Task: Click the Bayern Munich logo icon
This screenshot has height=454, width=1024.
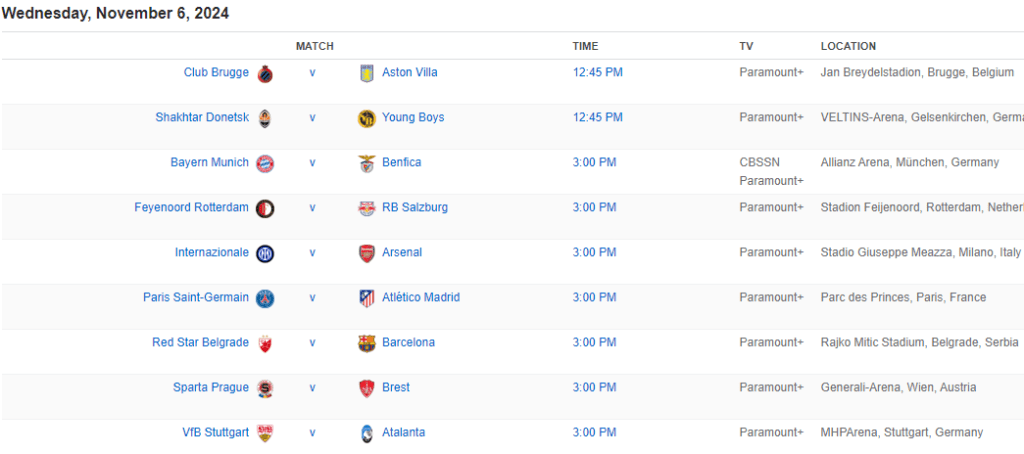Action: [265, 163]
